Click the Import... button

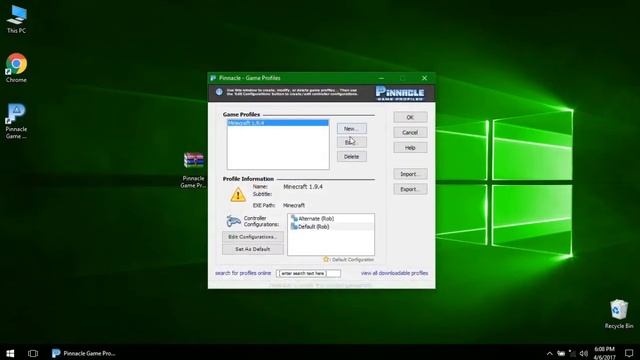410,174
